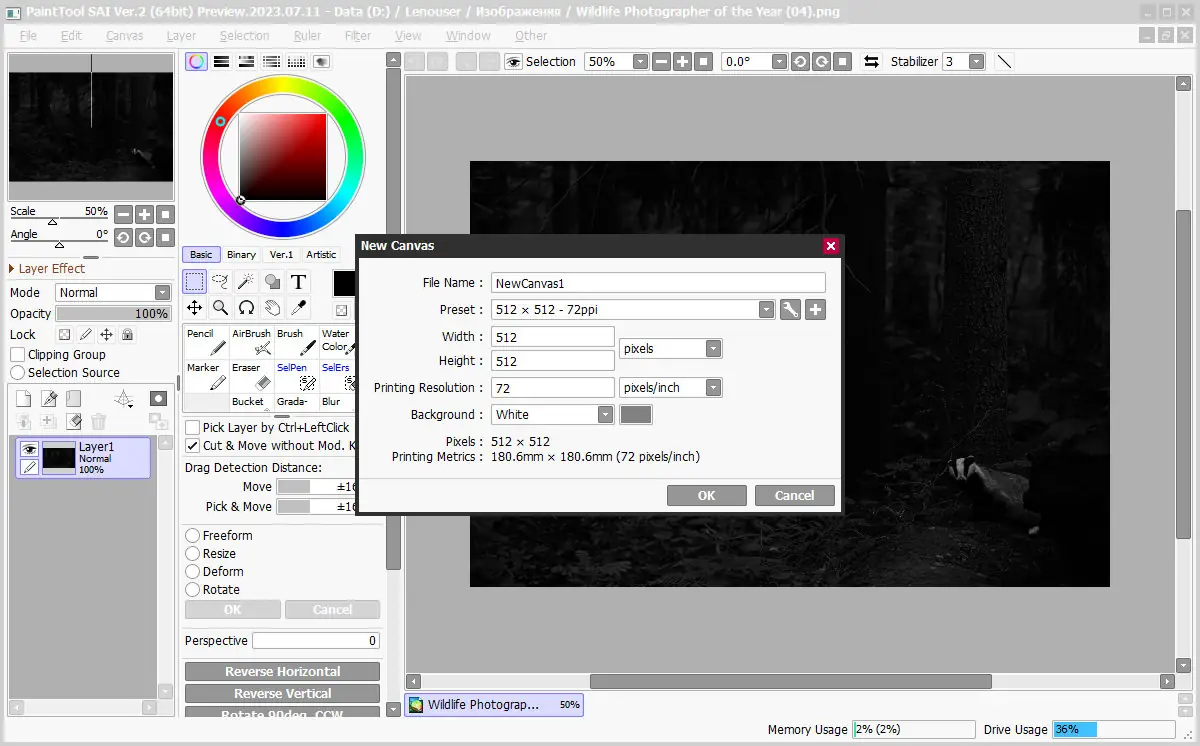Select the Hand pan tool

pyautogui.click(x=272, y=308)
